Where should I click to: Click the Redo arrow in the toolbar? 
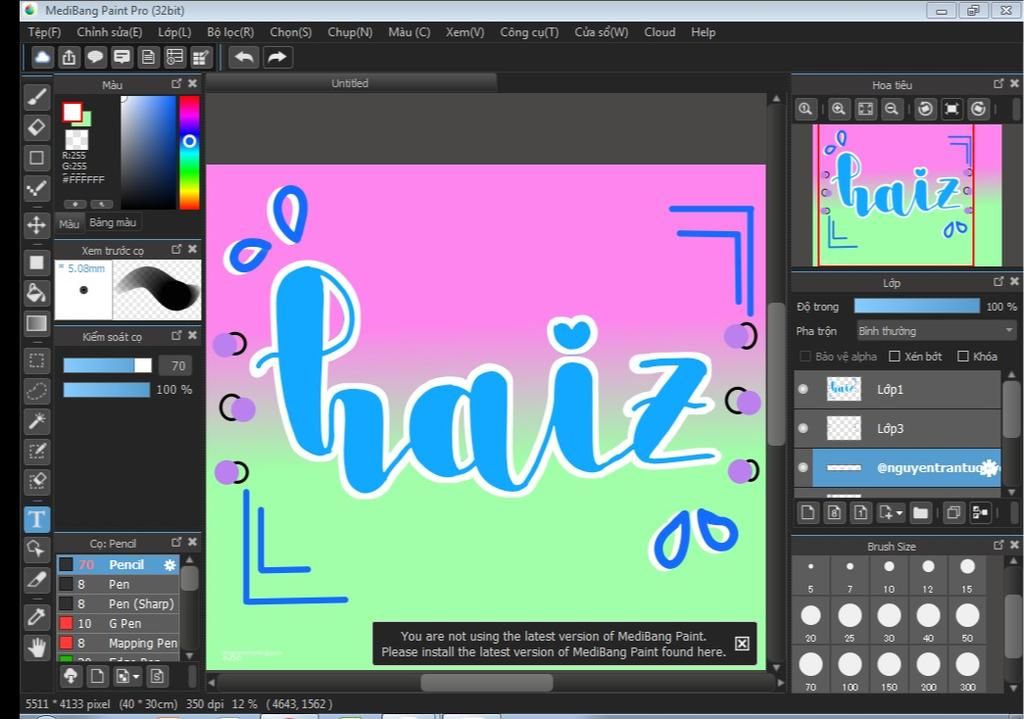click(277, 57)
